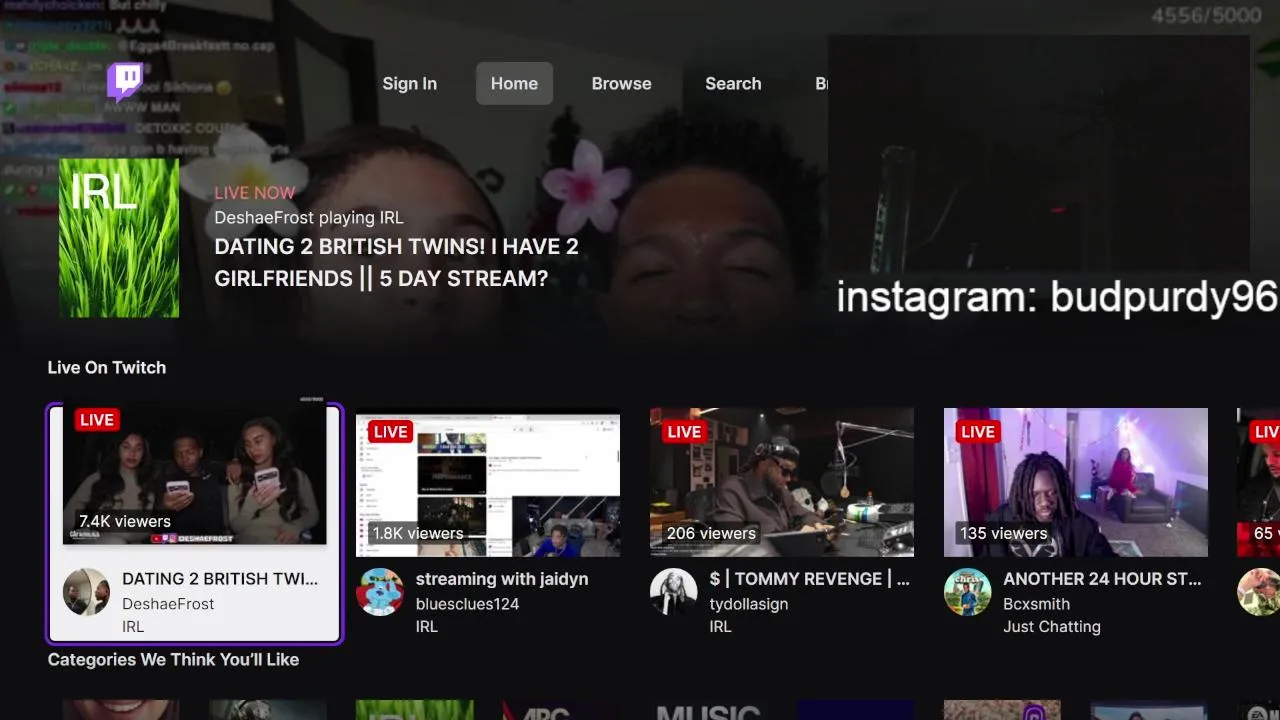Click LIVE badge on bluesclues124 card

pos(390,432)
